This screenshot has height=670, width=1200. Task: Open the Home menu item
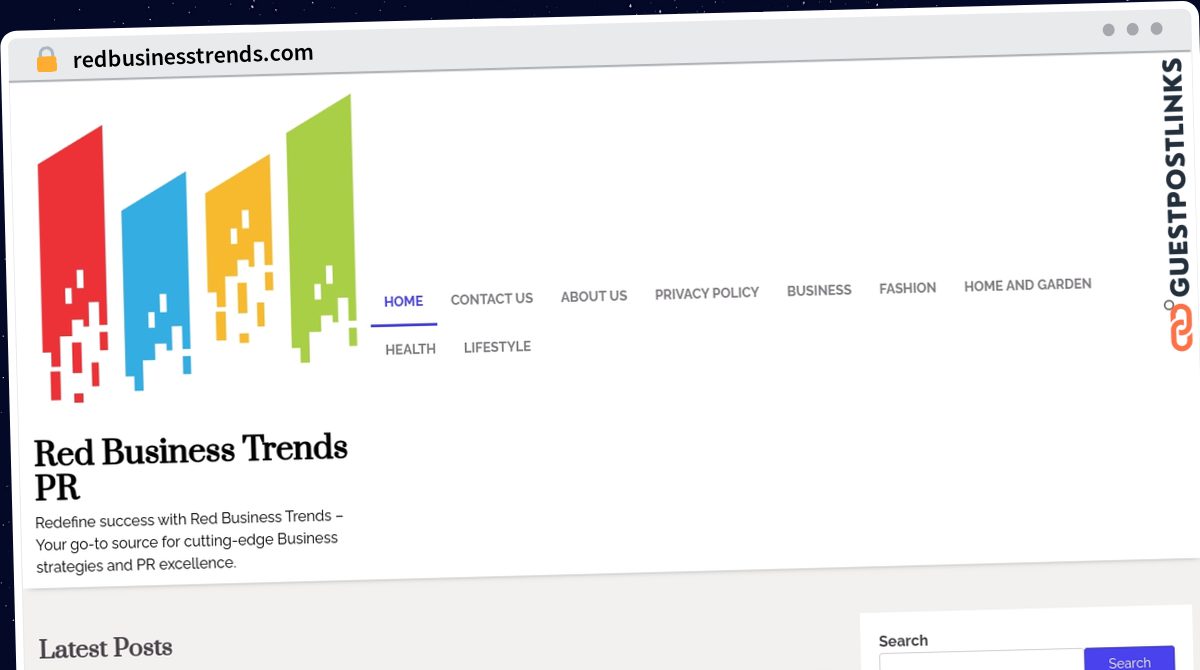click(404, 302)
